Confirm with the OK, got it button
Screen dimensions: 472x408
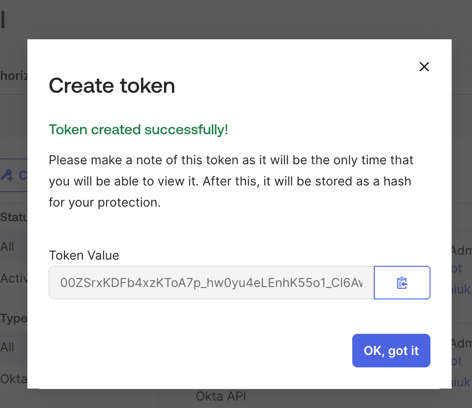391,351
